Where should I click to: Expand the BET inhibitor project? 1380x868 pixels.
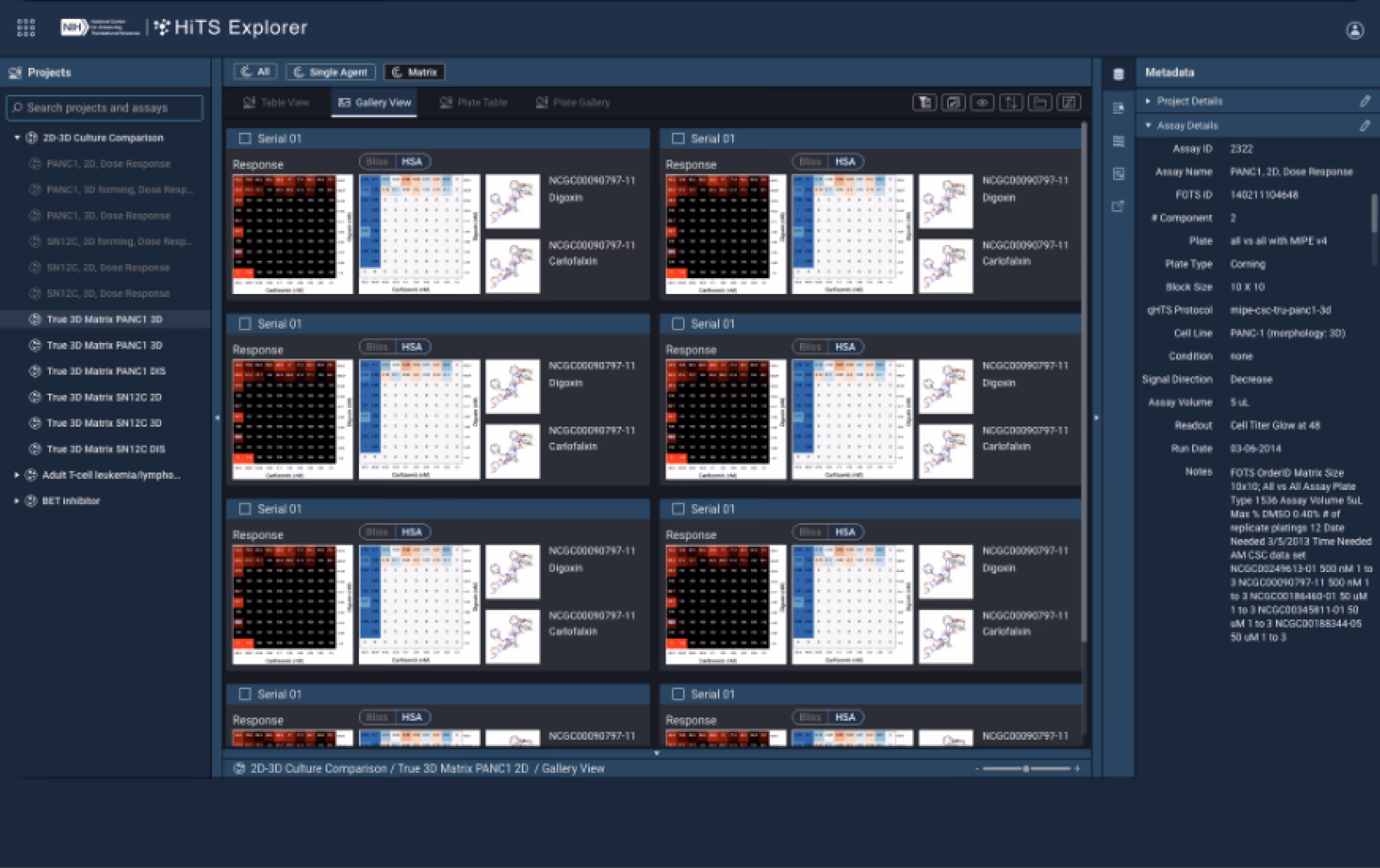(x=17, y=501)
